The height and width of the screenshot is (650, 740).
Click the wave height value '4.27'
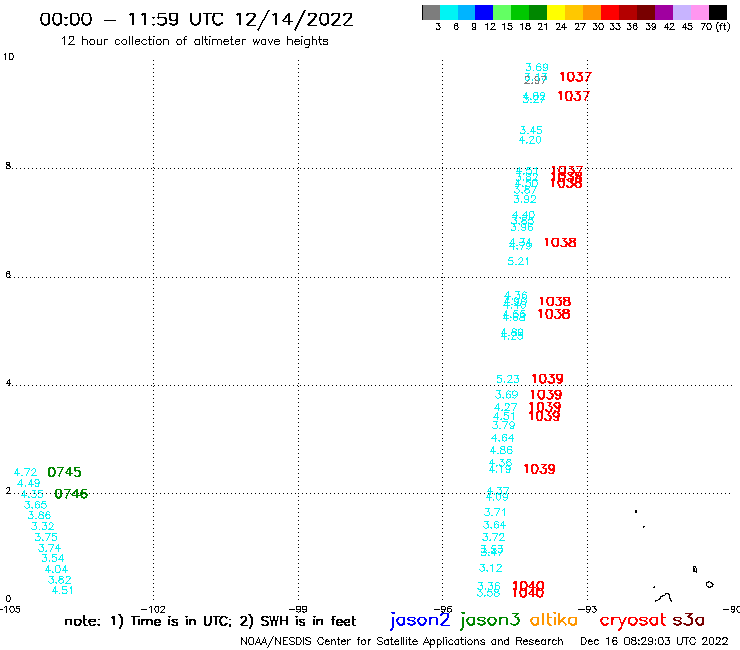pos(505,407)
